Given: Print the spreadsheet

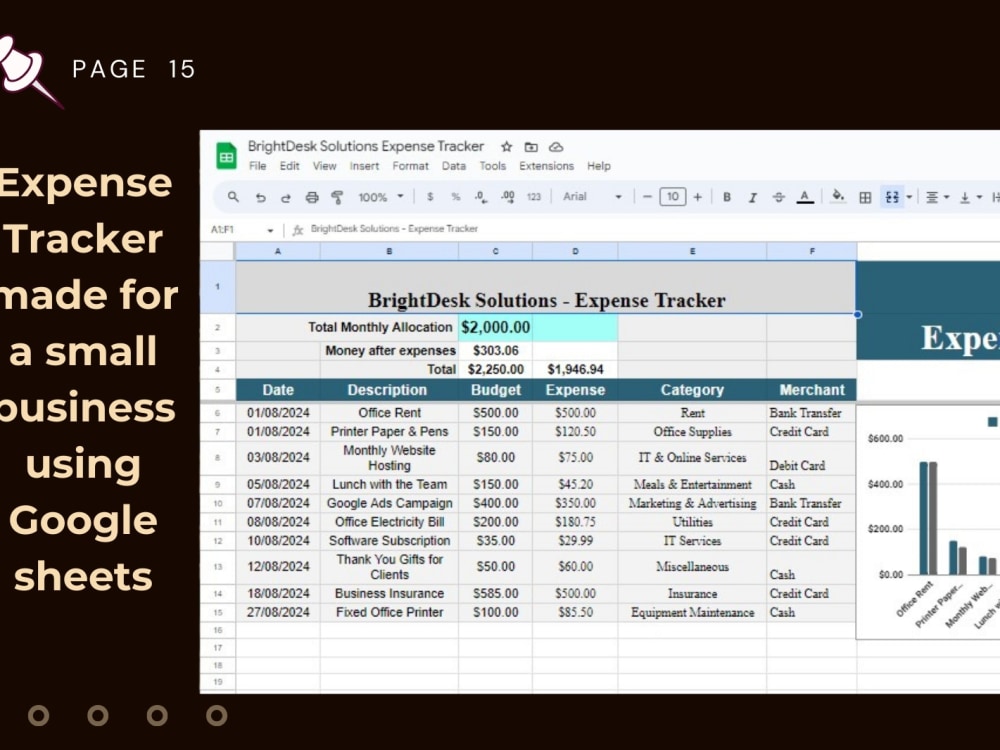Looking at the screenshot, I should [312, 197].
